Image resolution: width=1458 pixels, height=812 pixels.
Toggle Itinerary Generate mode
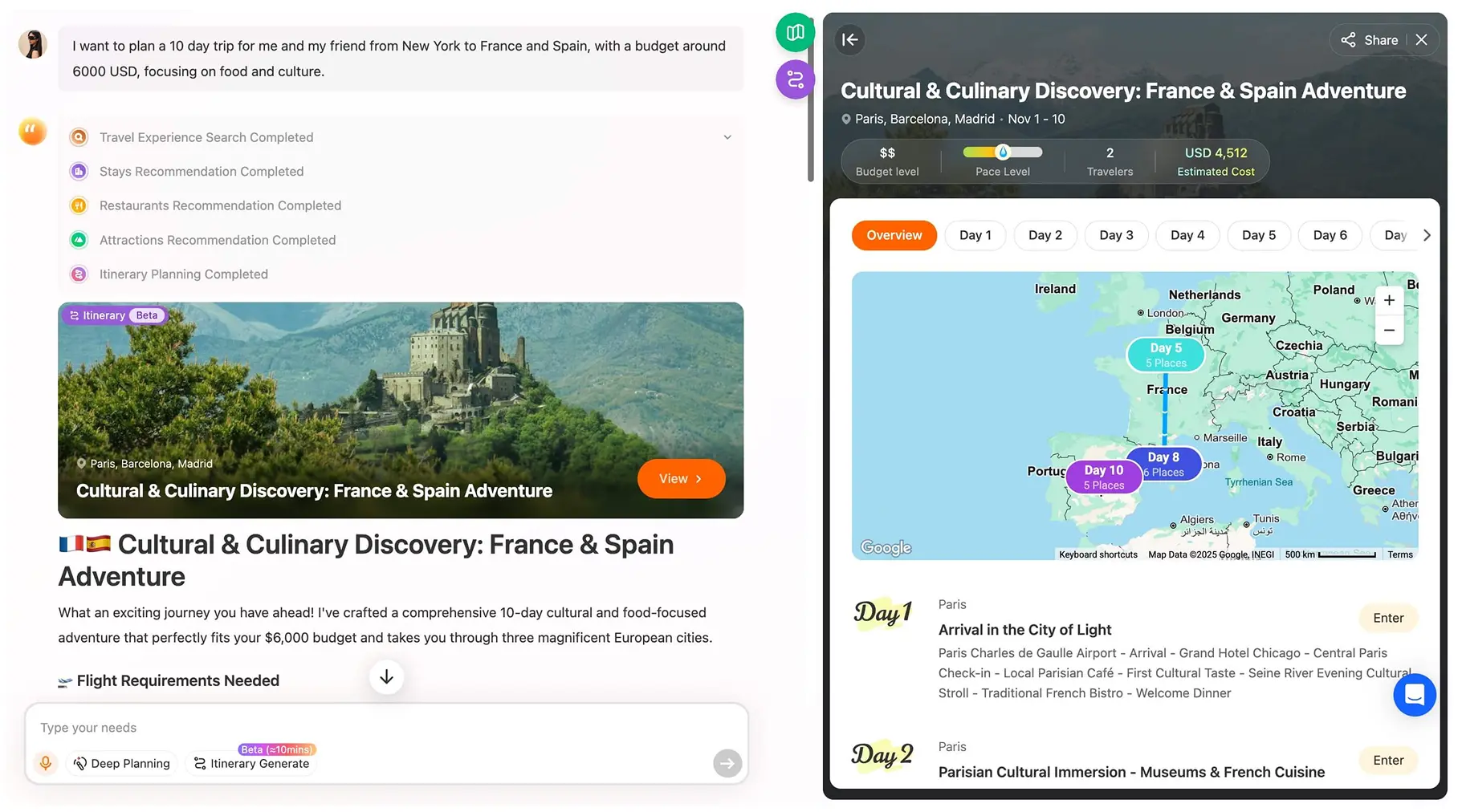[x=252, y=763]
